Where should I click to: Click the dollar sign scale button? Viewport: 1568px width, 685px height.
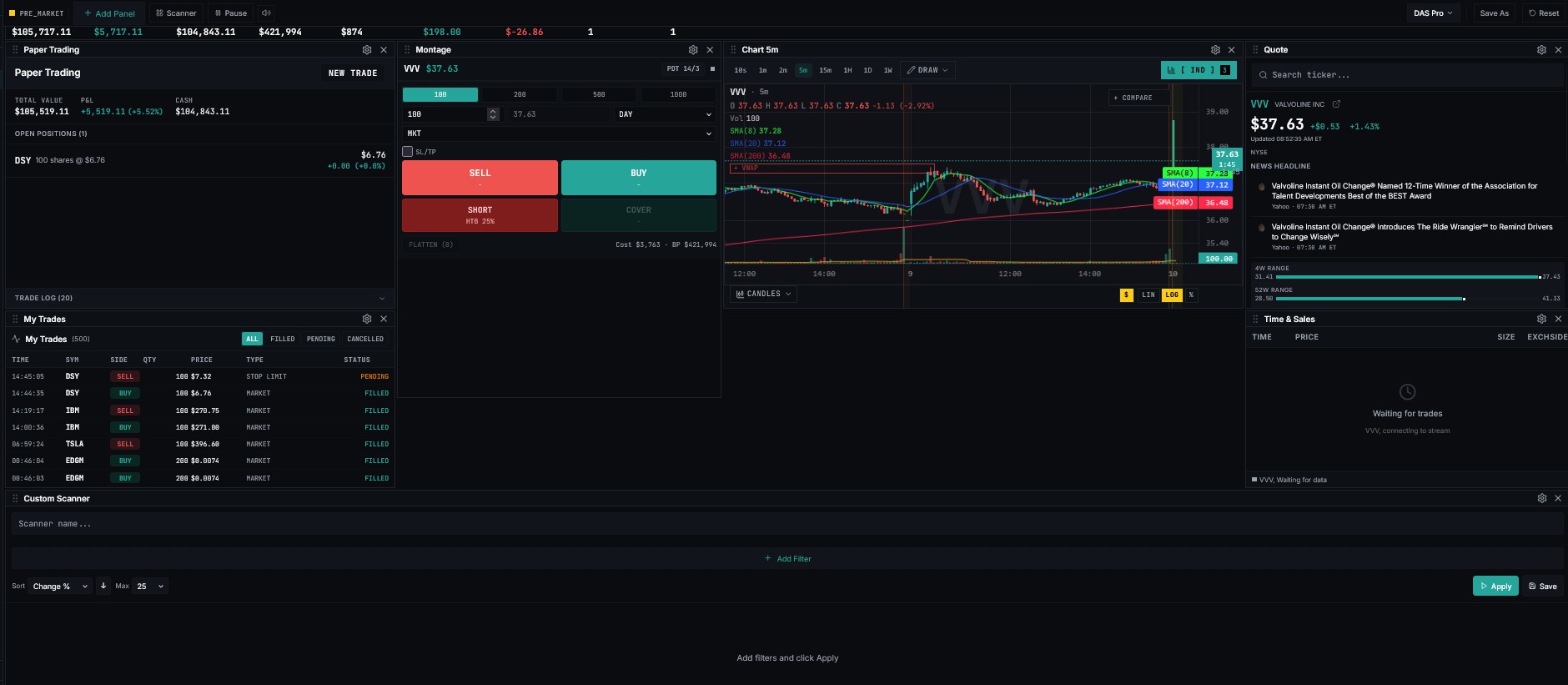point(1127,295)
